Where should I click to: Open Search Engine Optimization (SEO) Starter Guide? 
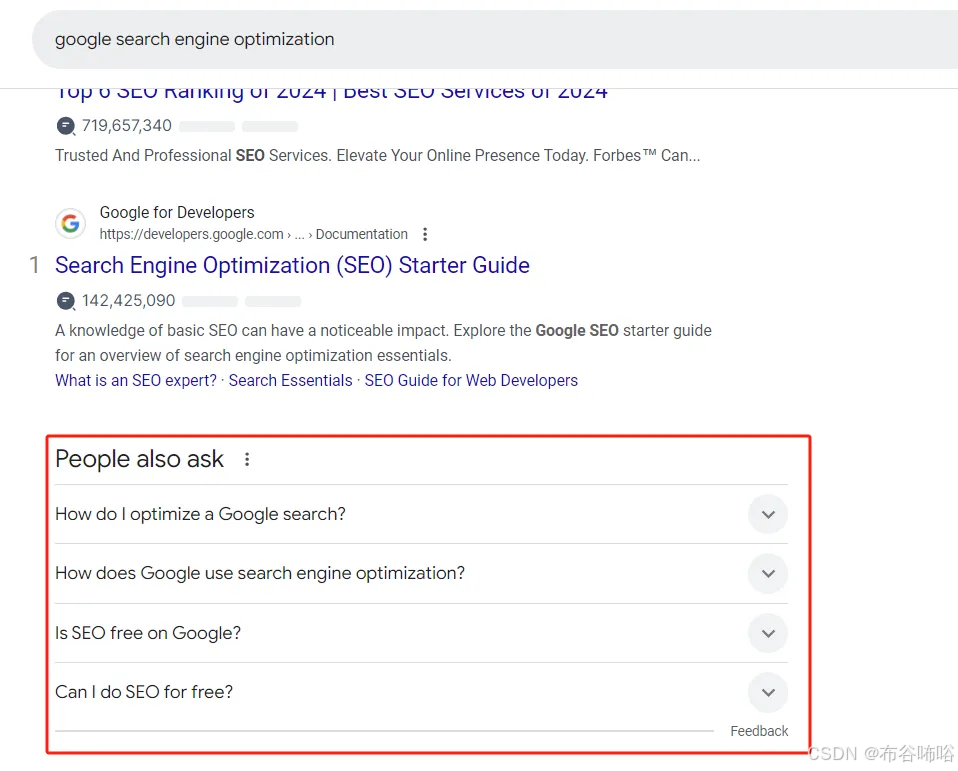pyautogui.click(x=292, y=265)
